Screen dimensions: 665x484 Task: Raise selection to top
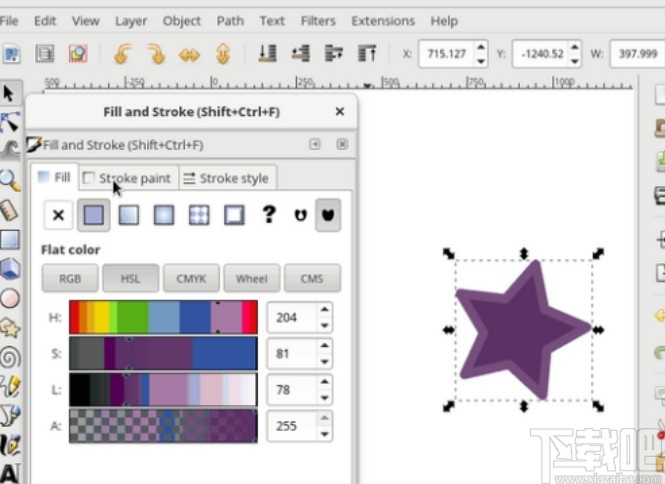point(367,54)
